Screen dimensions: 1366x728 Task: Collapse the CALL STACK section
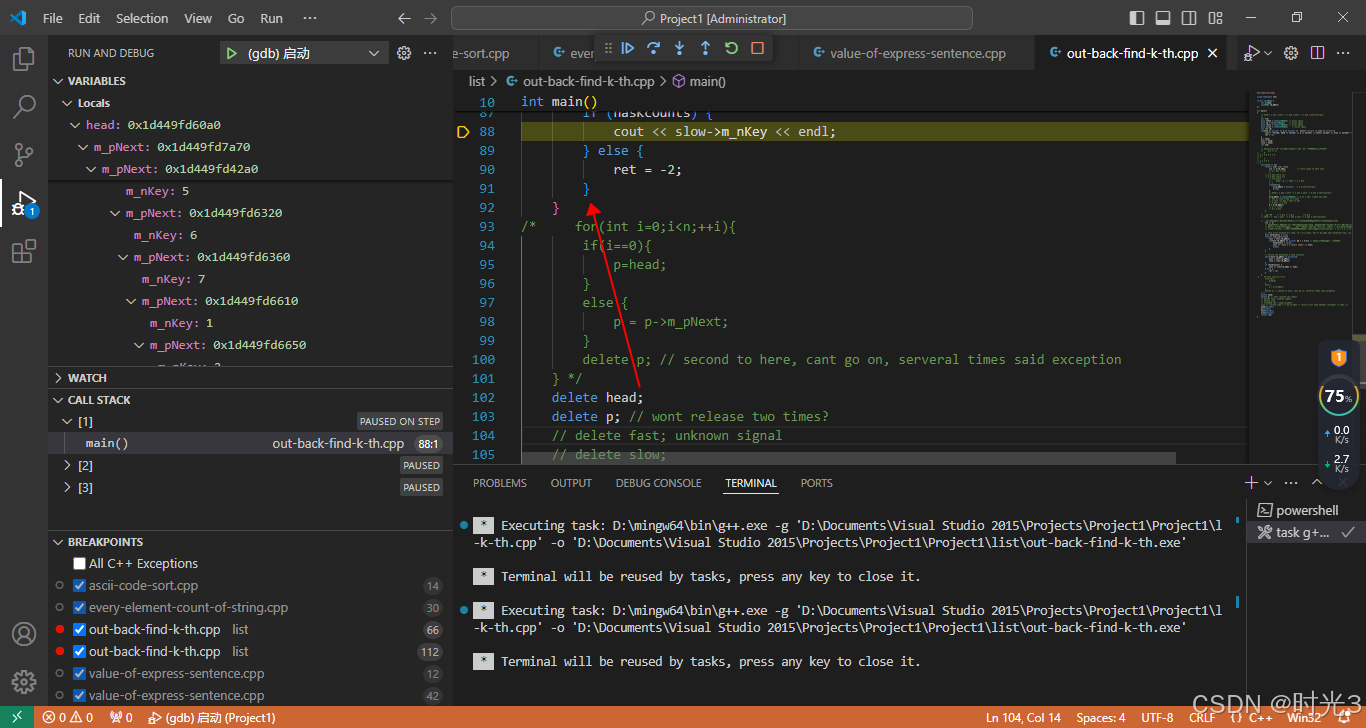[x=60, y=400]
